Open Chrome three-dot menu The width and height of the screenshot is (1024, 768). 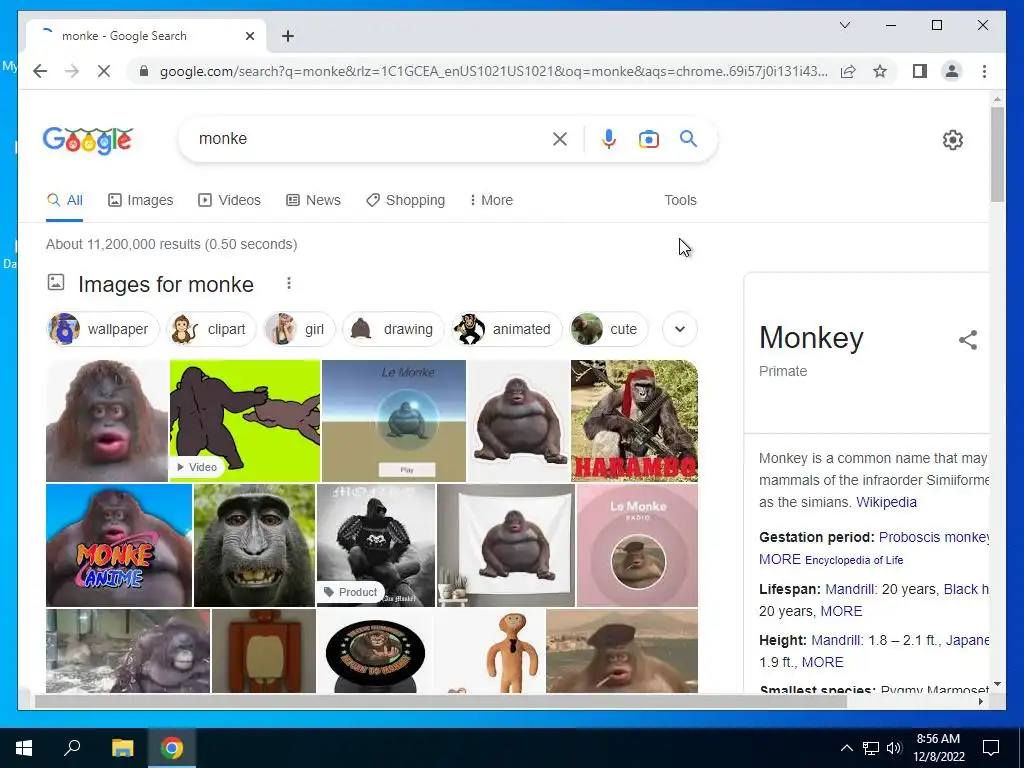click(984, 71)
